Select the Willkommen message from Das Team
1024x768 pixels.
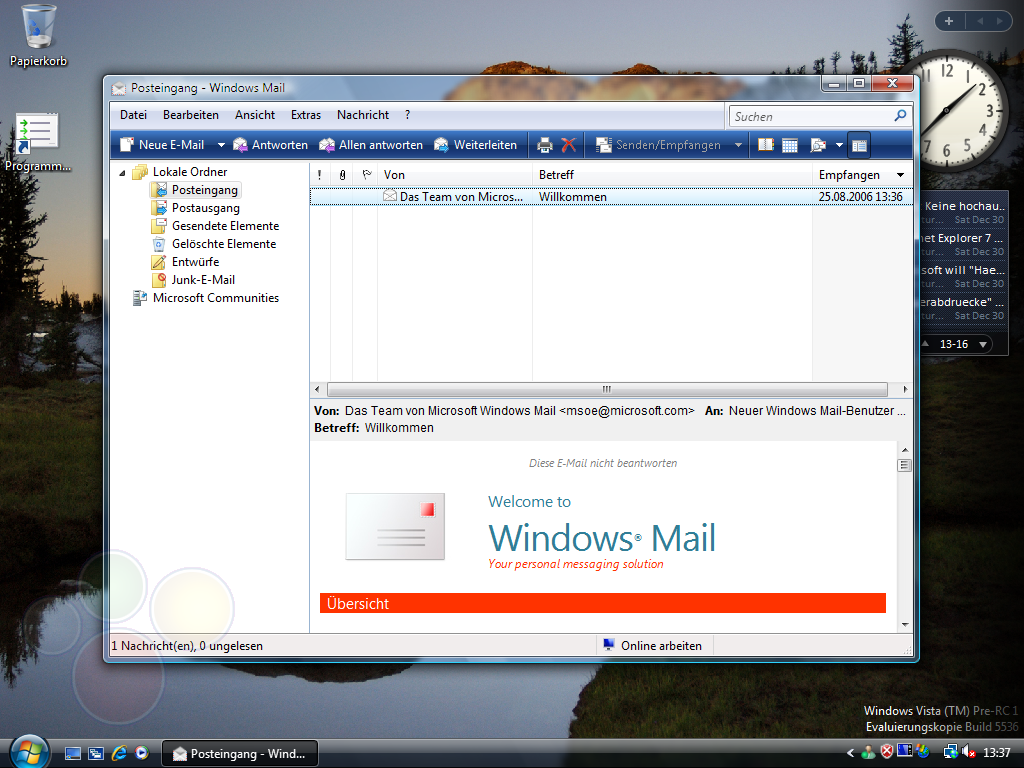(x=611, y=197)
